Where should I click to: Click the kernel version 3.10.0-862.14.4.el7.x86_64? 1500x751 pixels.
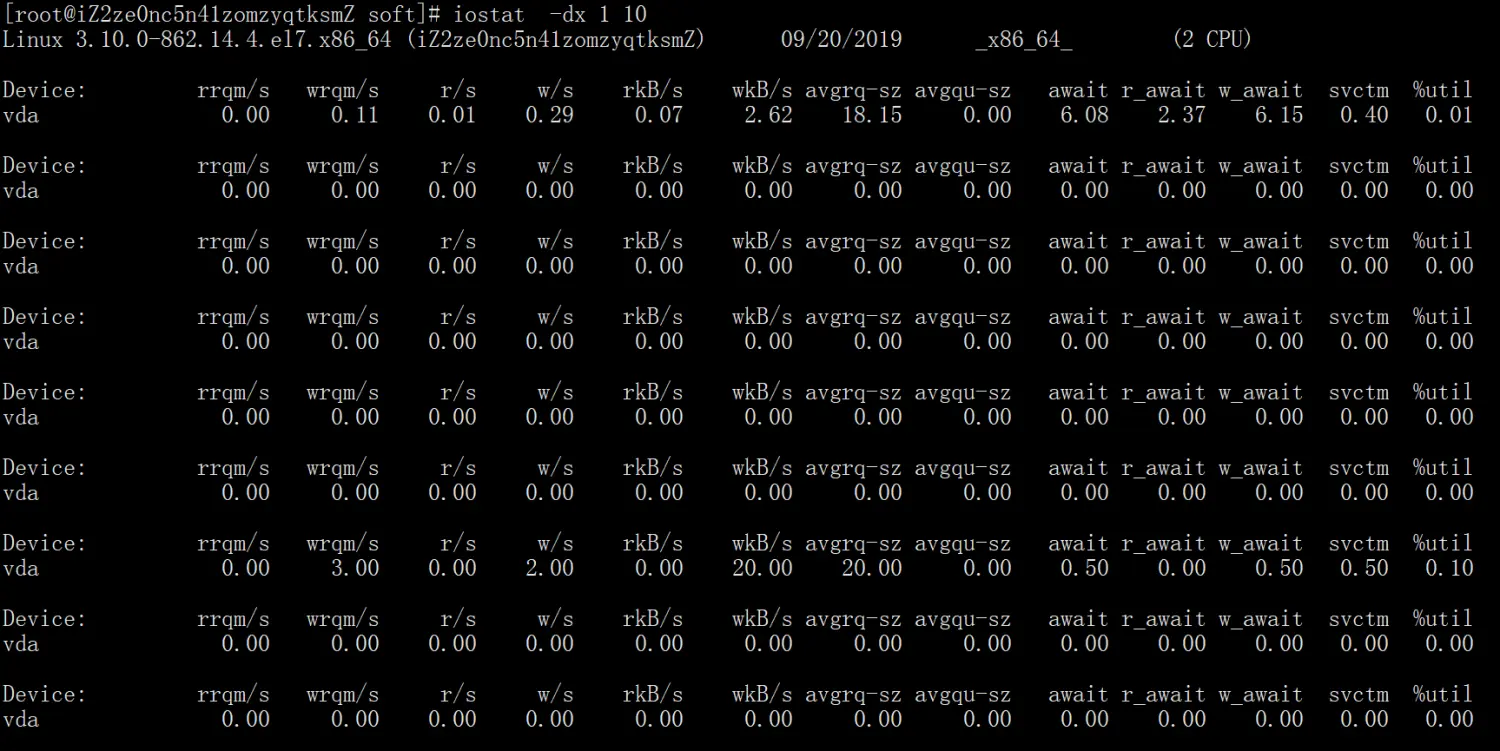coord(226,39)
